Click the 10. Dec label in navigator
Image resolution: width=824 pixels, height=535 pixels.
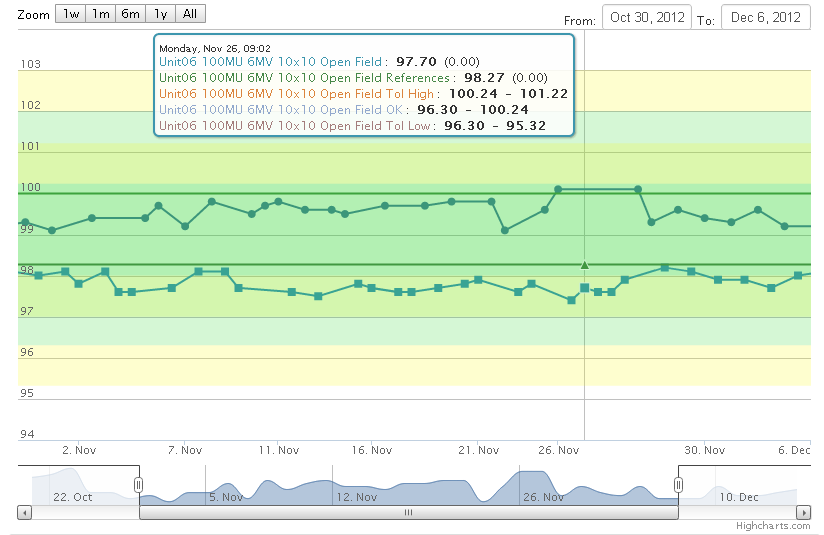(739, 497)
